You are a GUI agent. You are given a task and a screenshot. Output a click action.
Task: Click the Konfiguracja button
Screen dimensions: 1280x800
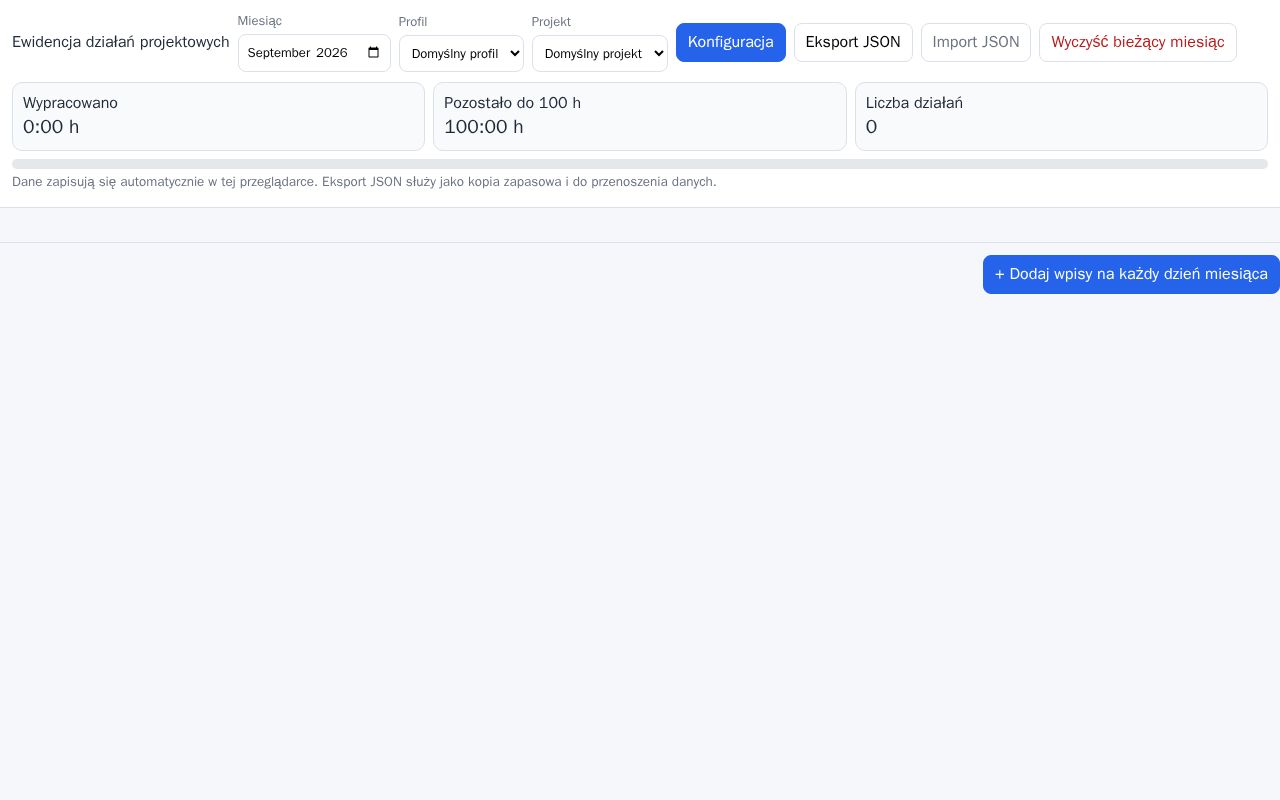pyautogui.click(x=731, y=42)
